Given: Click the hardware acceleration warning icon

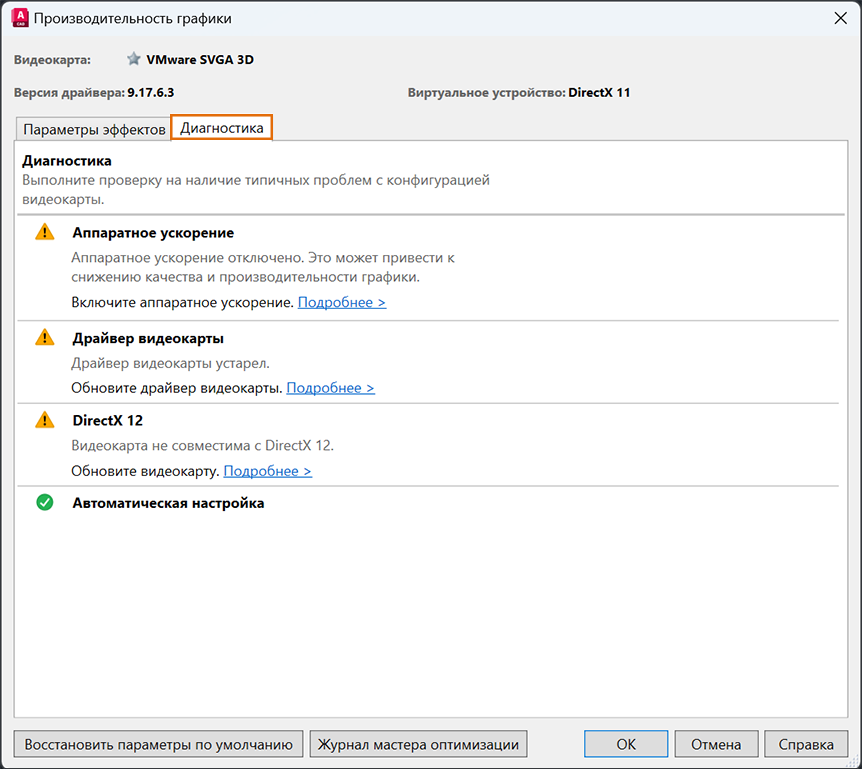Looking at the screenshot, I should point(44,232).
